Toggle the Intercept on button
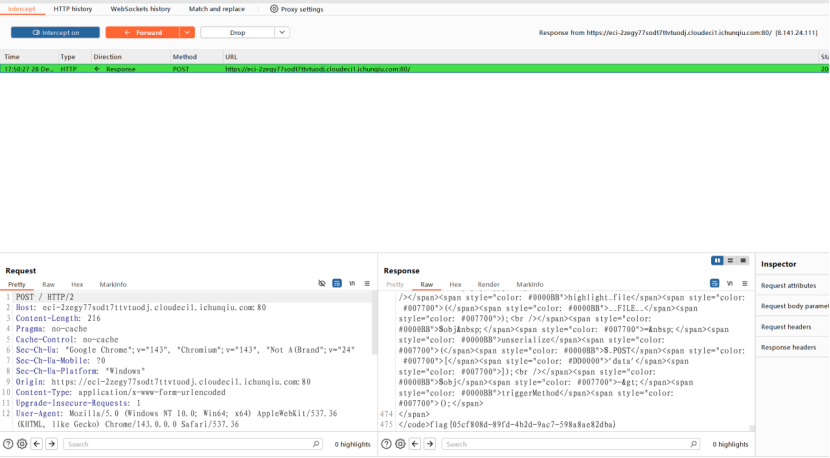The image size is (830, 458). tap(55, 32)
